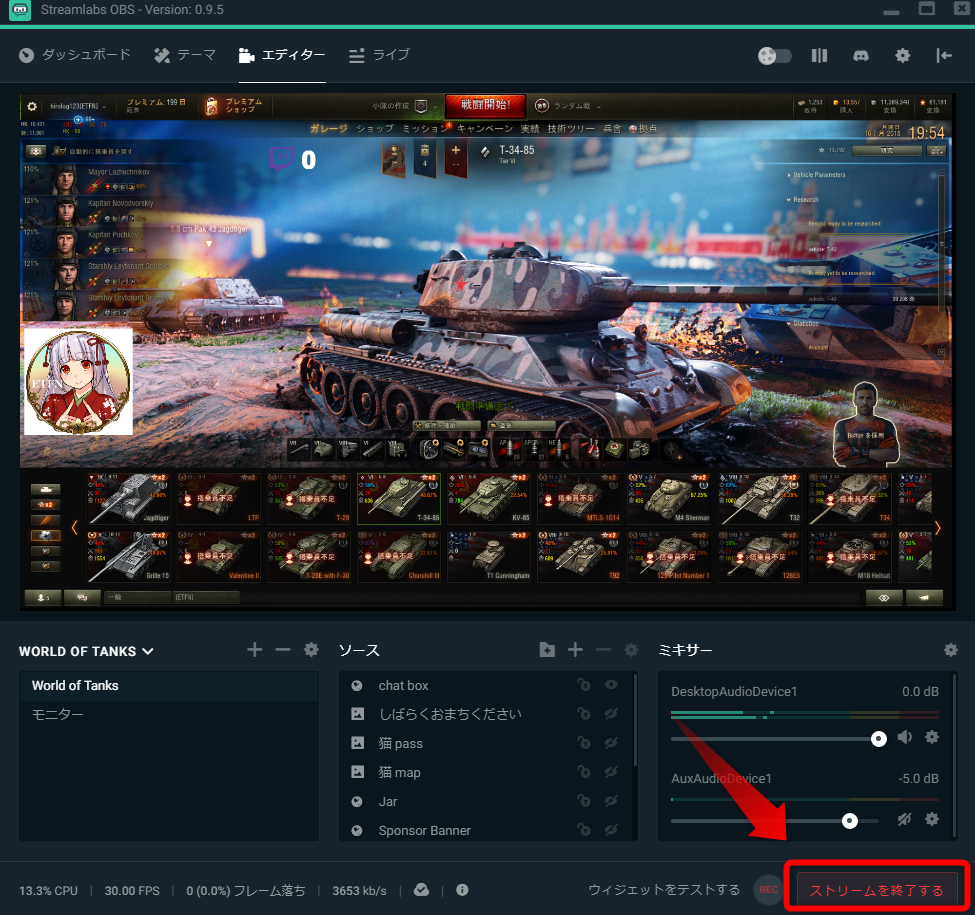Open the ライブ tab
Screen dimensions: 975x915
point(379,55)
